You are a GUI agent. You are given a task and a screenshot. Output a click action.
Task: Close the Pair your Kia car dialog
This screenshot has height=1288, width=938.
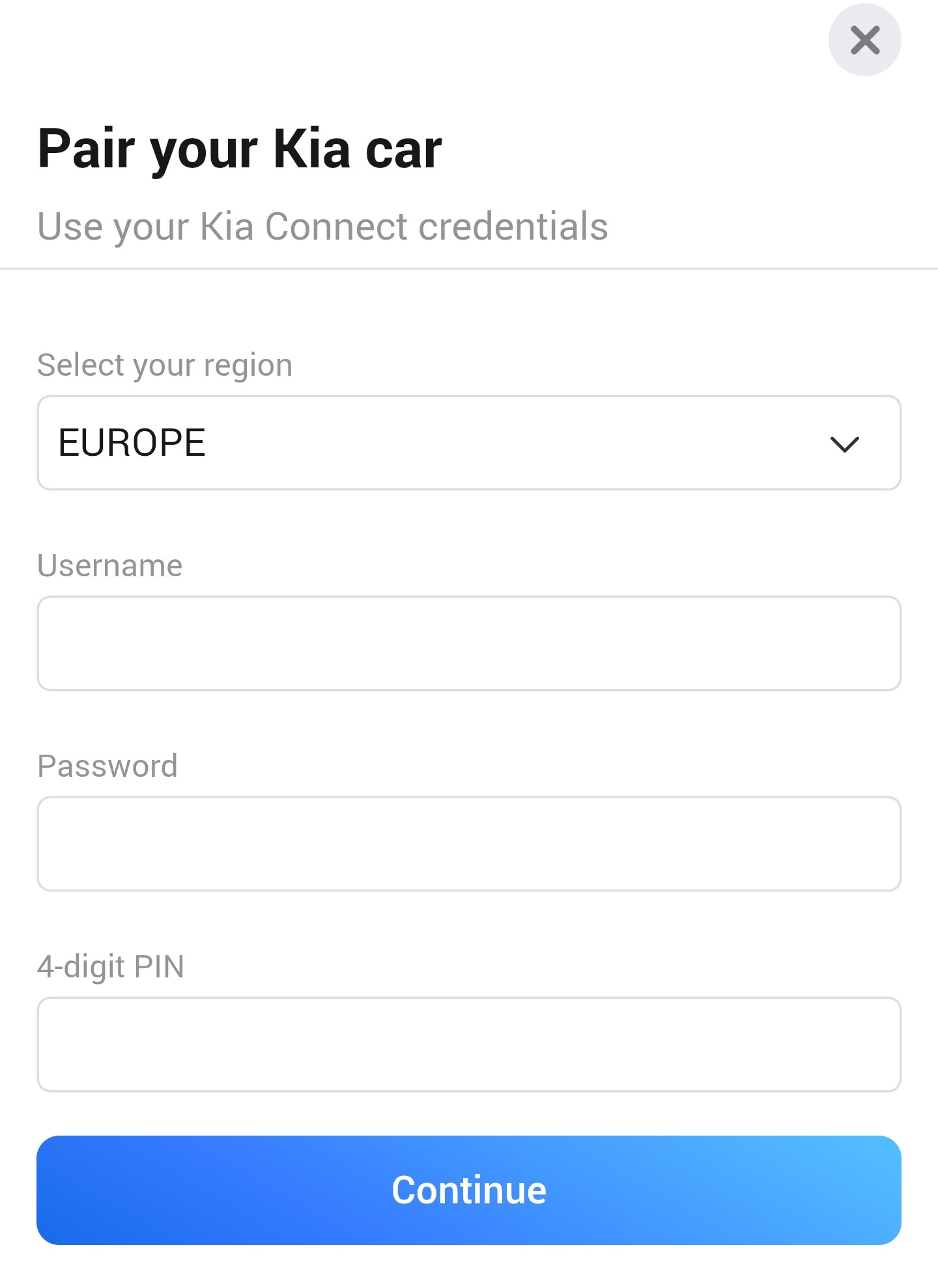(x=864, y=40)
